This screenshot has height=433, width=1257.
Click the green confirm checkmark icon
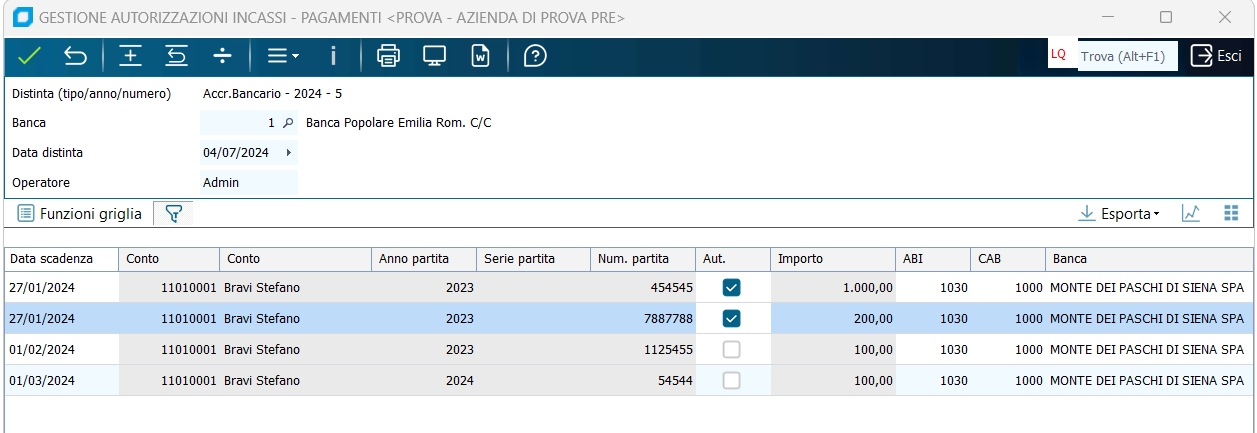click(x=29, y=56)
